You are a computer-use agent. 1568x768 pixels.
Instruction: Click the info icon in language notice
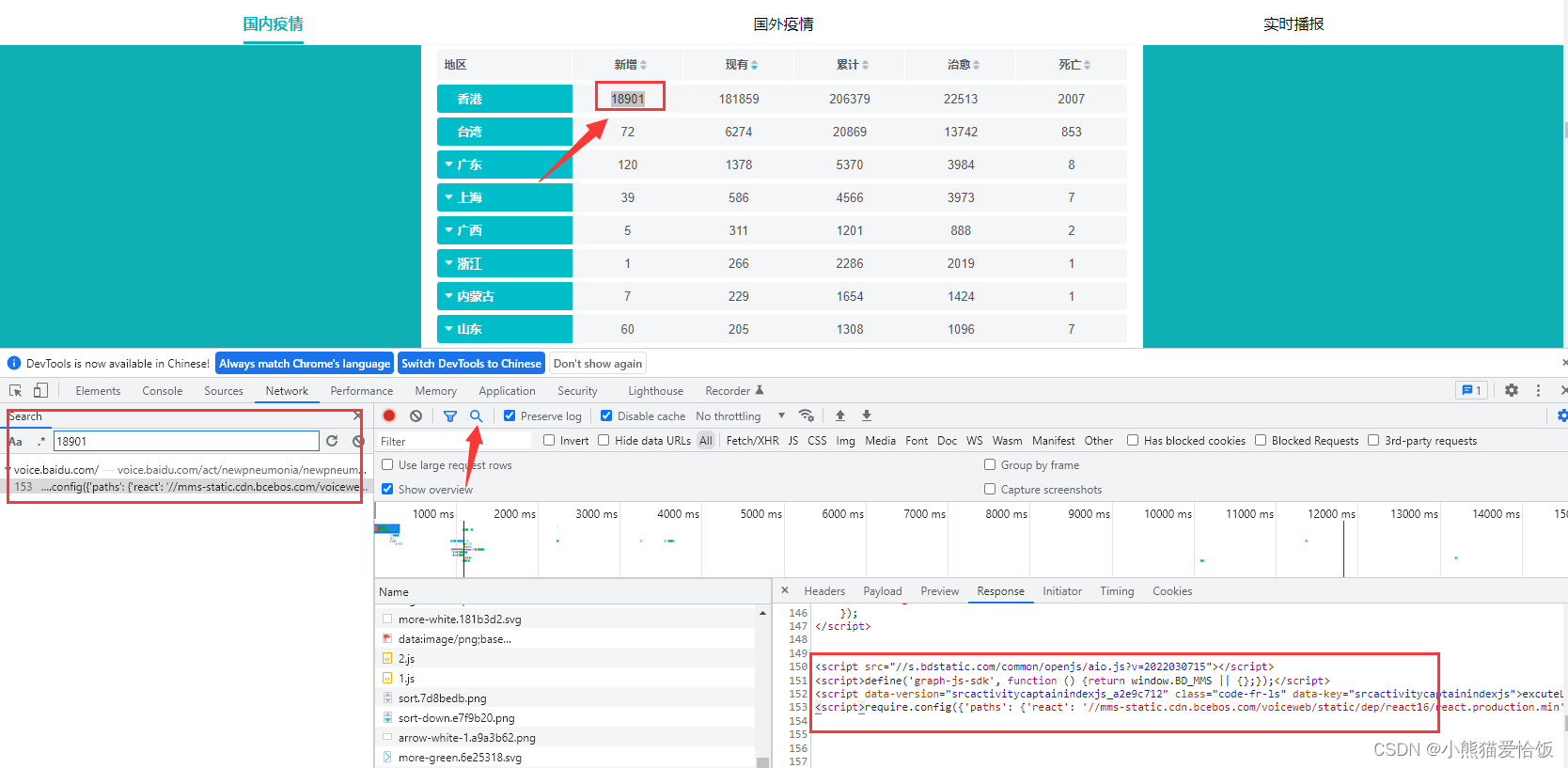click(14, 363)
